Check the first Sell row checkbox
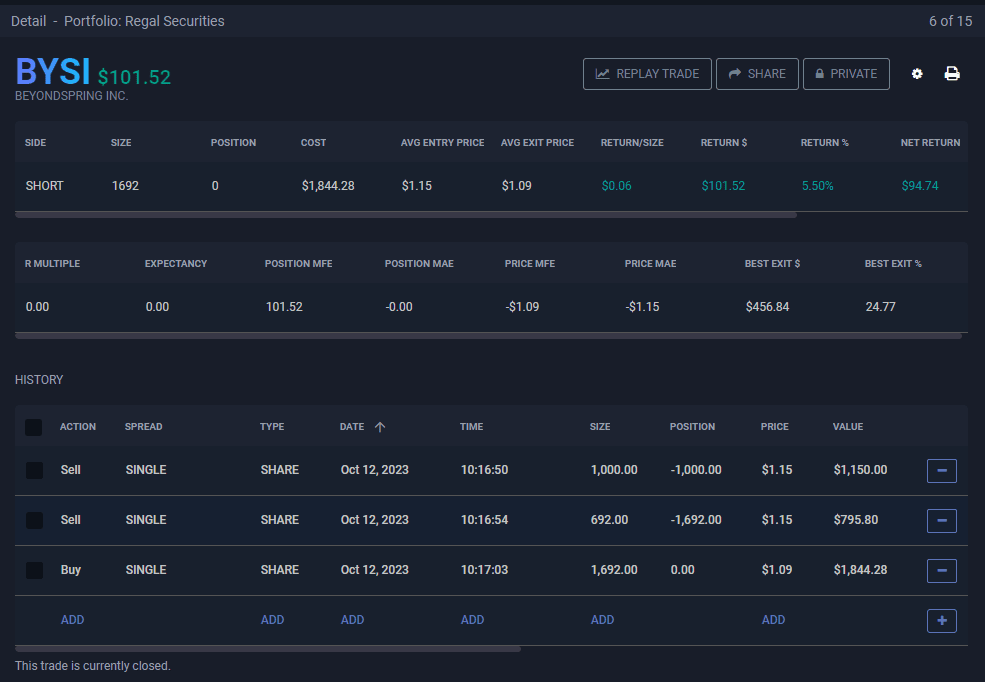985x682 pixels. pos(34,470)
